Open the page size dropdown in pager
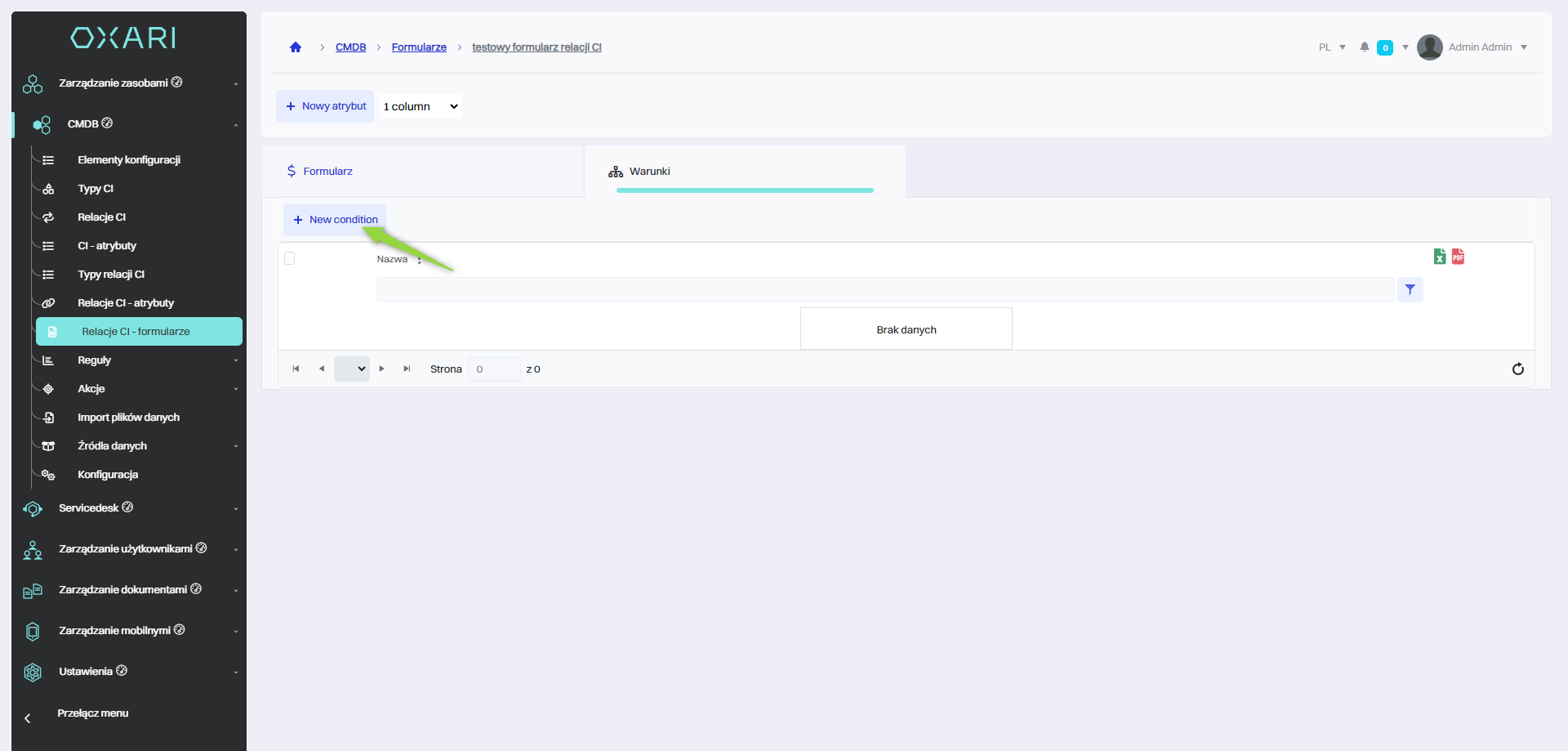The image size is (1568, 751). (x=352, y=369)
